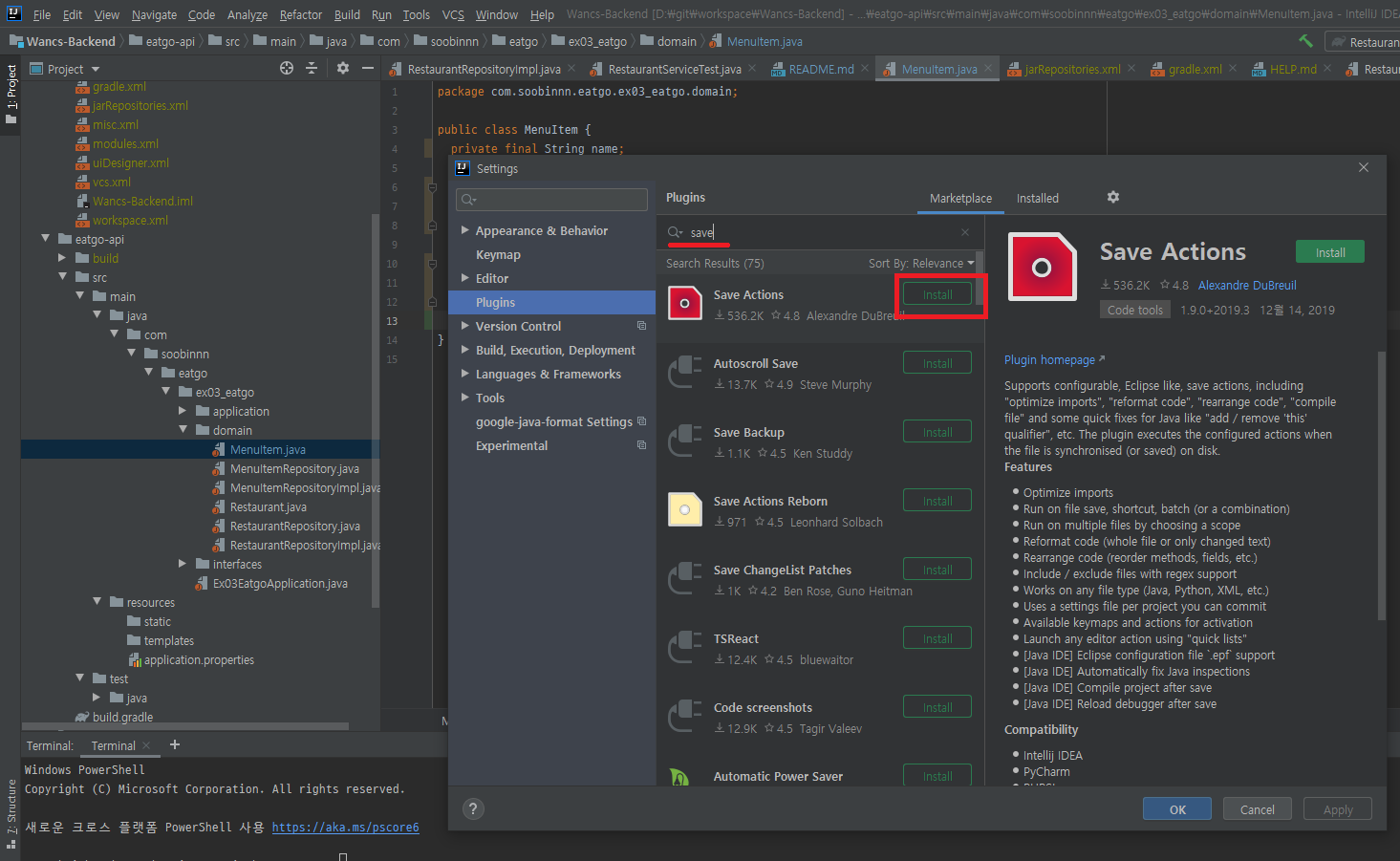Close the README.md editor tab
Viewport: 1400px width, 861px height.
(865, 68)
